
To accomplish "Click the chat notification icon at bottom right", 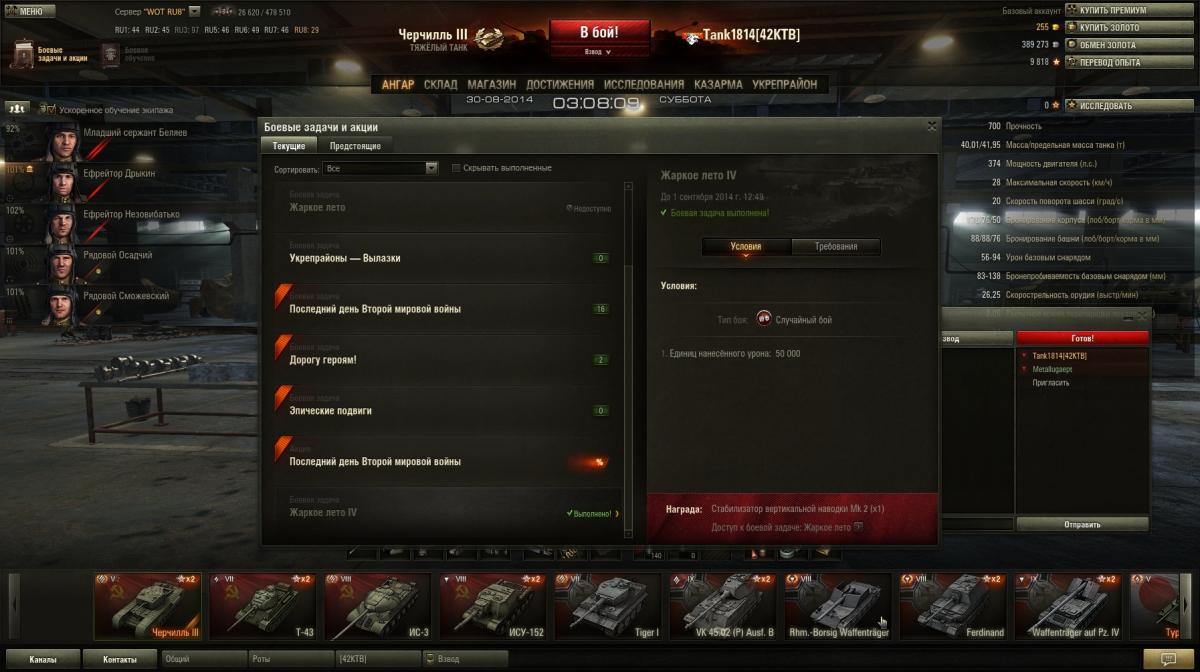I will coord(1166,658).
